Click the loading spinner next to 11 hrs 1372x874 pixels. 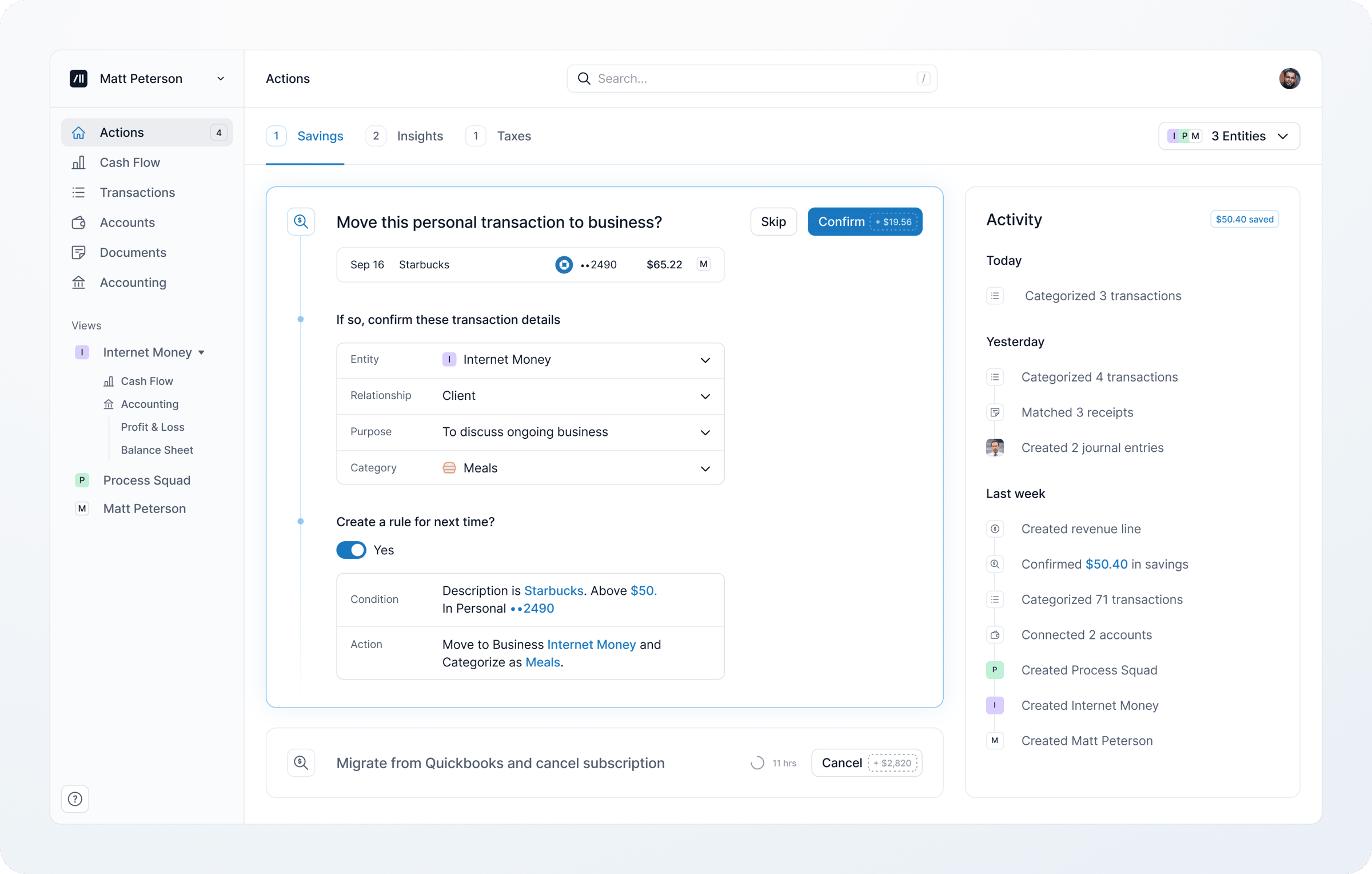pyautogui.click(x=757, y=763)
